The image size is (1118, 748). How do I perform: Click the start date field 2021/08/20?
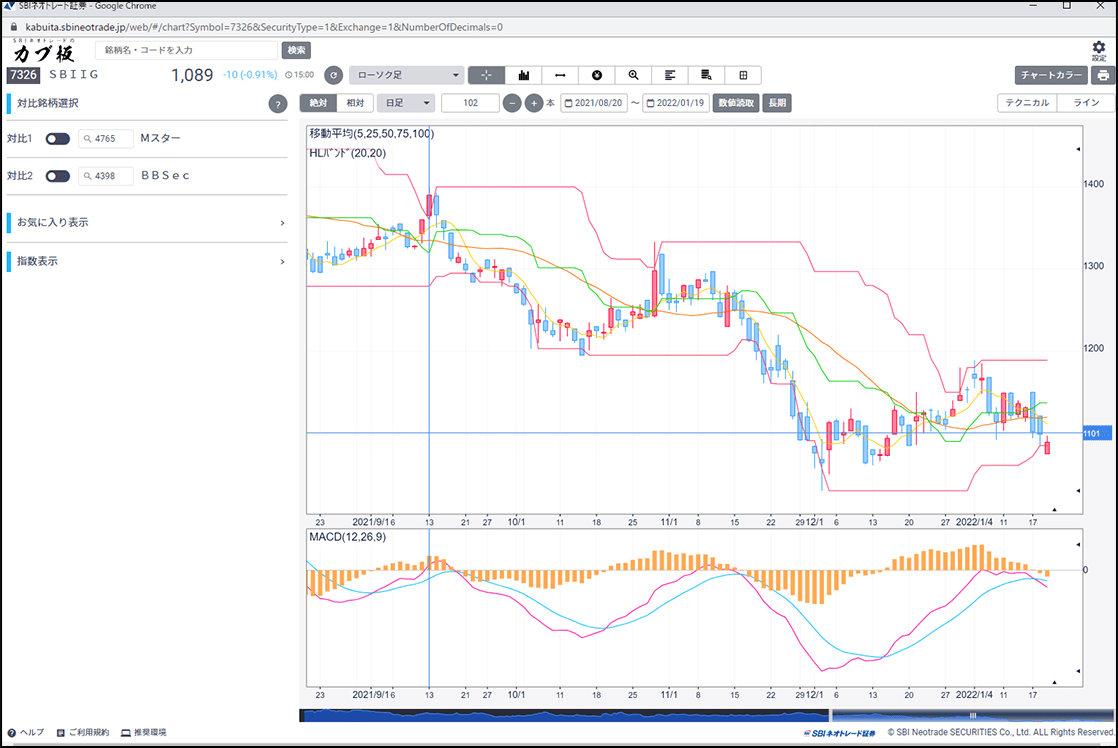click(x=594, y=103)
